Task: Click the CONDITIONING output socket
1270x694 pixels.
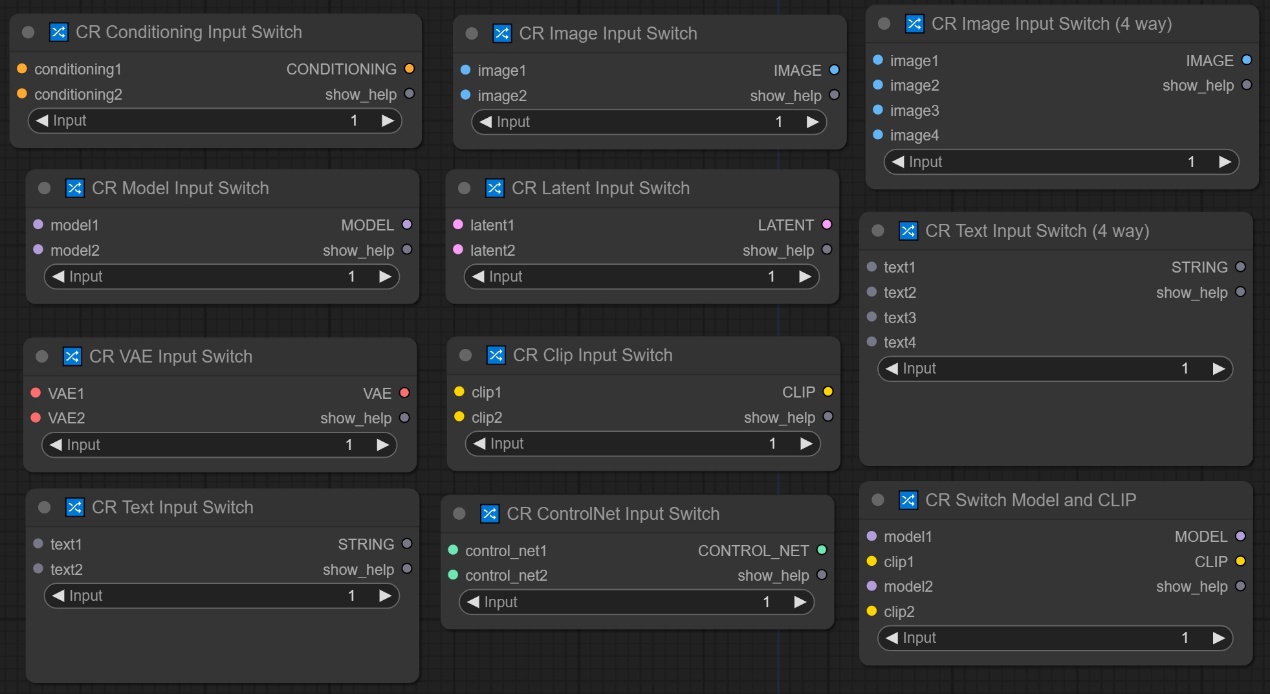Action: [x=409, y=69]
